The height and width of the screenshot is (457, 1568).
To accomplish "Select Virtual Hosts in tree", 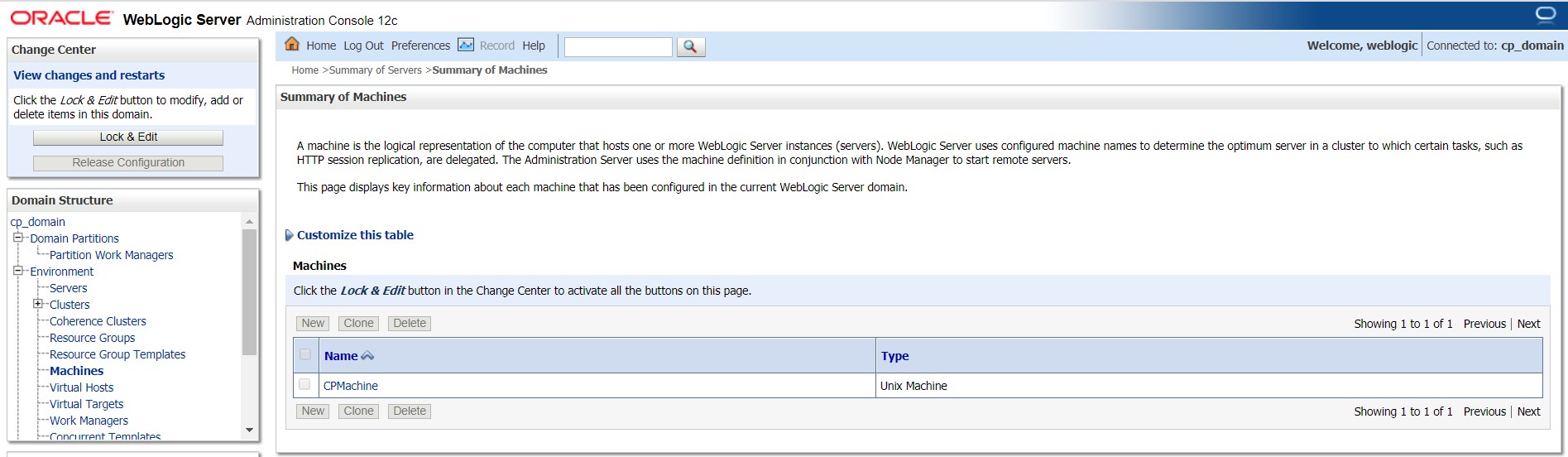I will tap(81, 387).
